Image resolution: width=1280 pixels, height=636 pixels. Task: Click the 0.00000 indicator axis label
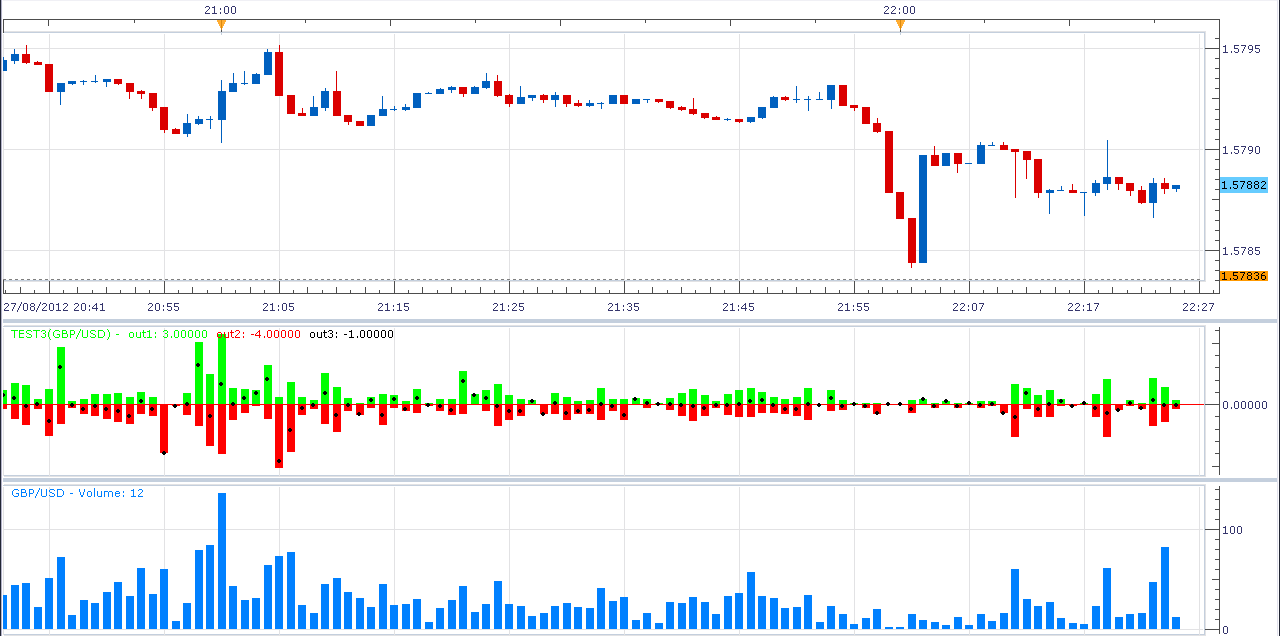[1246, 405]
